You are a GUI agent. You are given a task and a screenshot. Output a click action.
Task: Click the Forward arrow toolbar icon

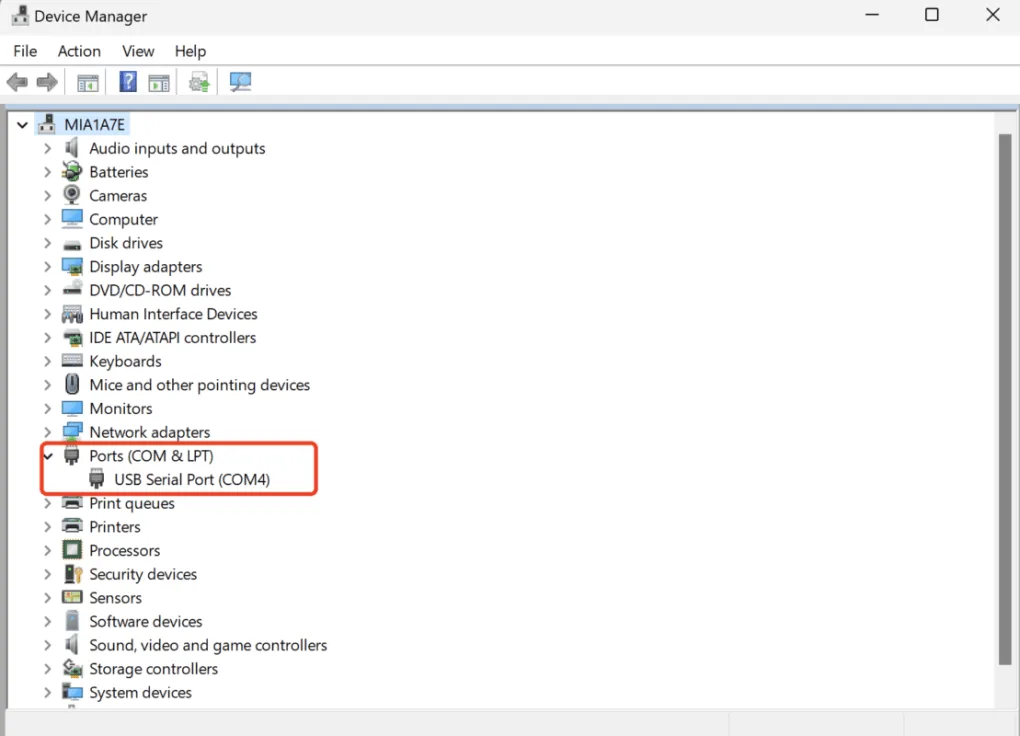[x=47, y=82]
